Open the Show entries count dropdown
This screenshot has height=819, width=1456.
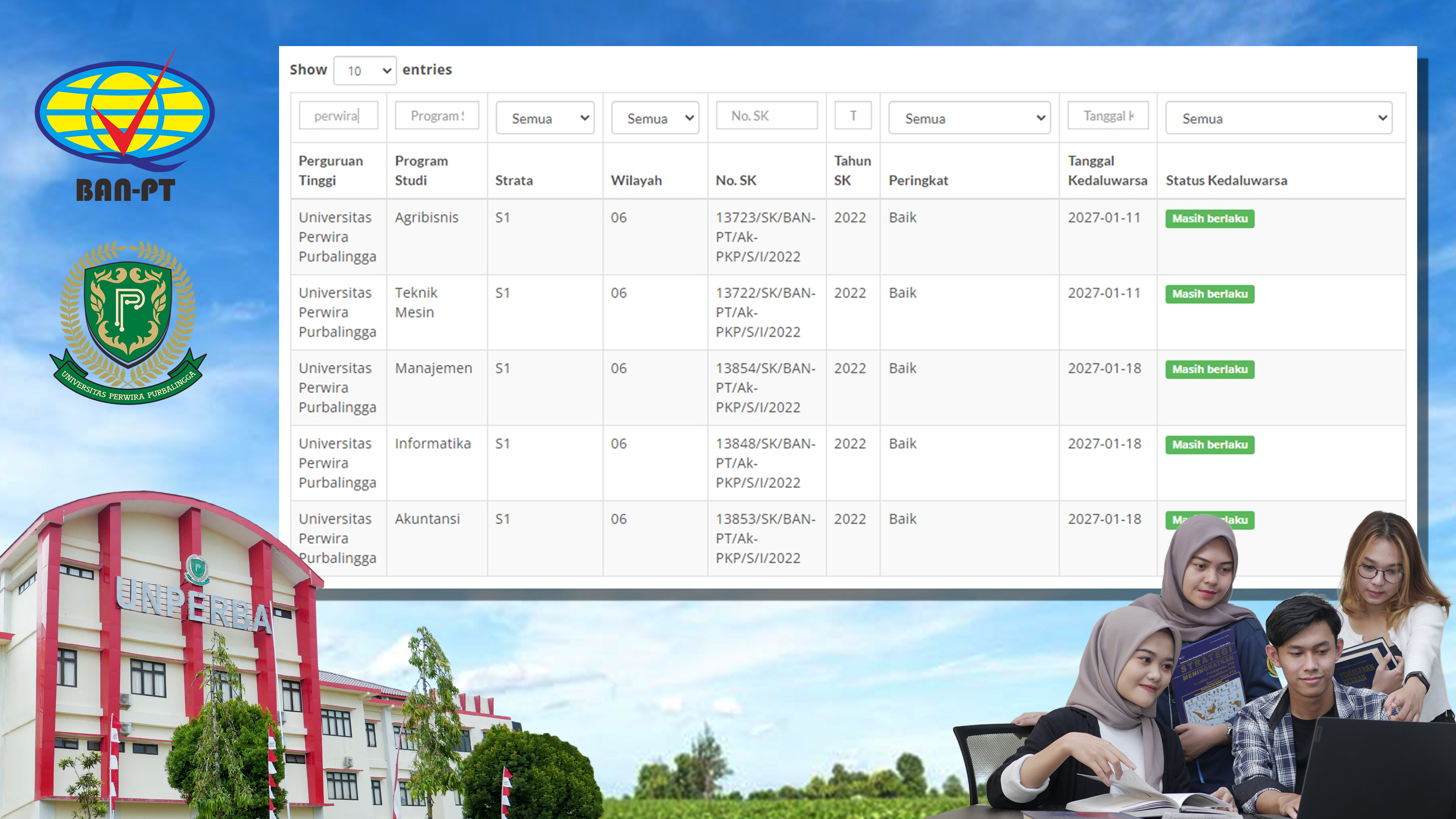click(x=364, y=71)
